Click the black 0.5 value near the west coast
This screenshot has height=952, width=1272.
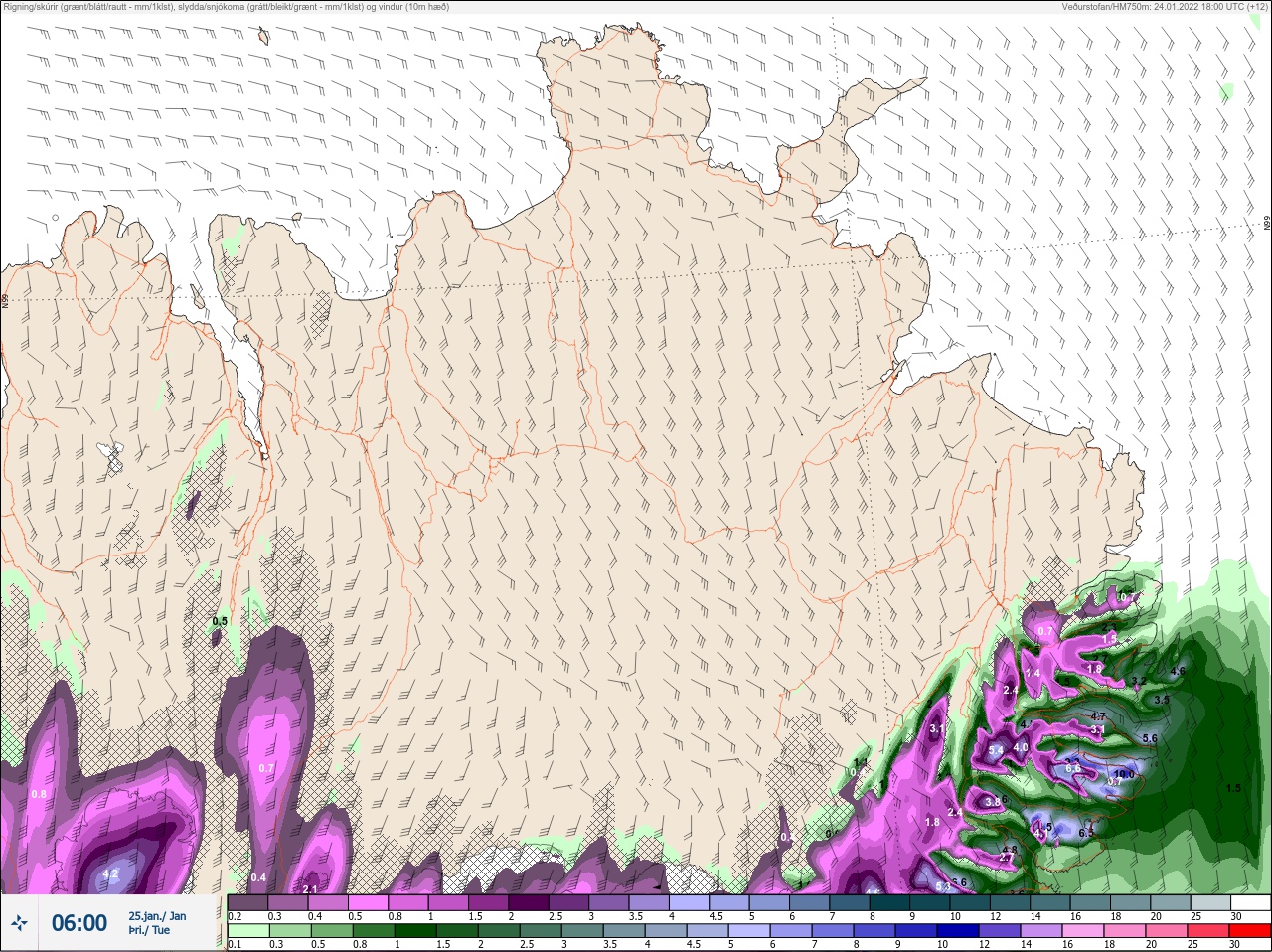pyautogui.click(x=220, y=621)
